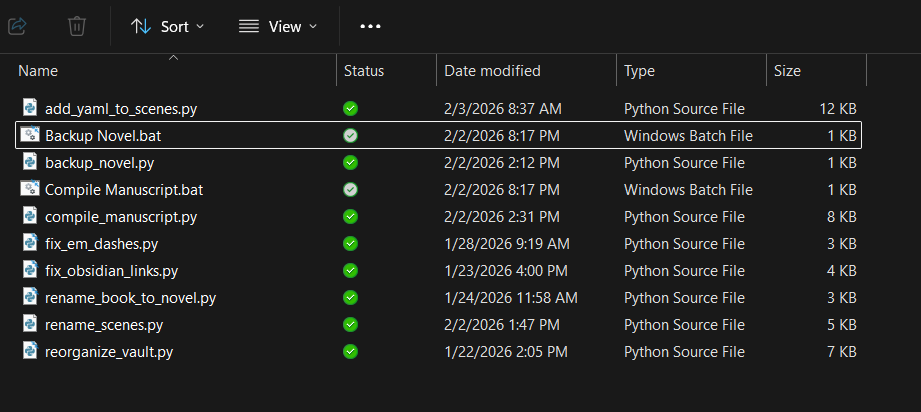Viewport: 921px width, 412px height.
Task: Click the Python file icon for add_yaml_to_scenes.py
Action: [x=30, y=108]
